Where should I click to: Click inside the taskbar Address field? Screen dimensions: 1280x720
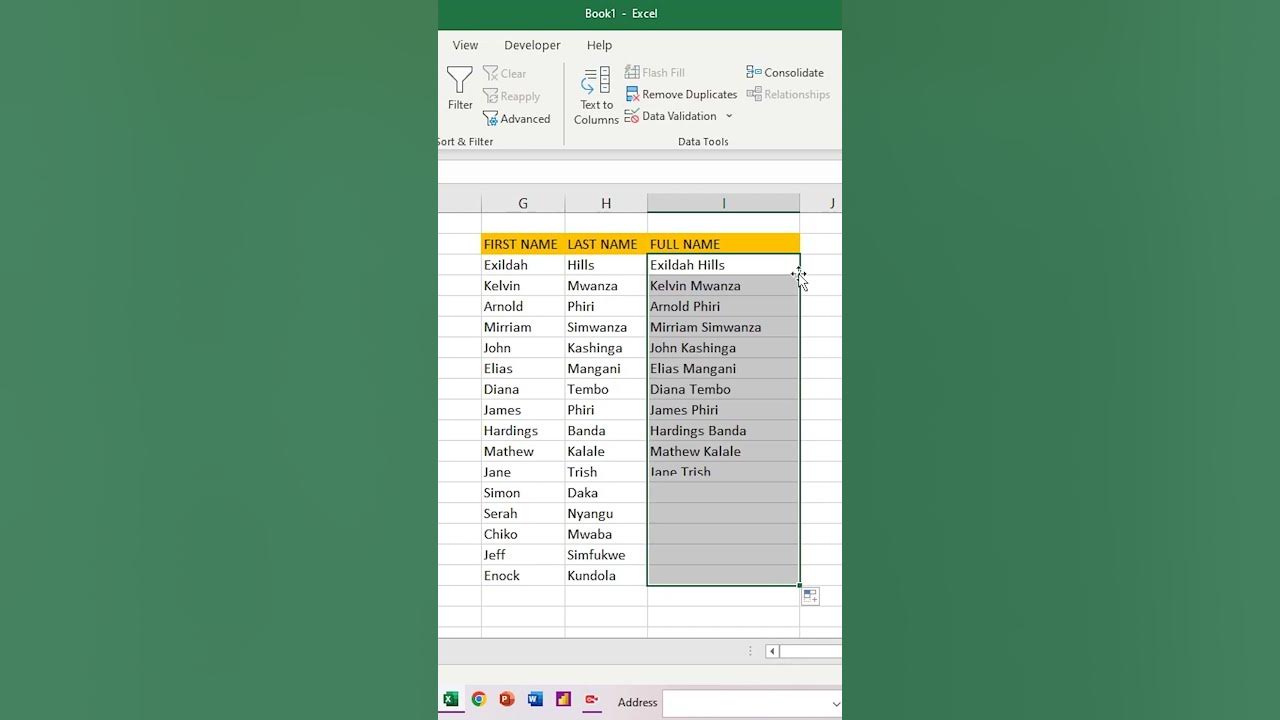pyautogui.click(x=745, y=703)
